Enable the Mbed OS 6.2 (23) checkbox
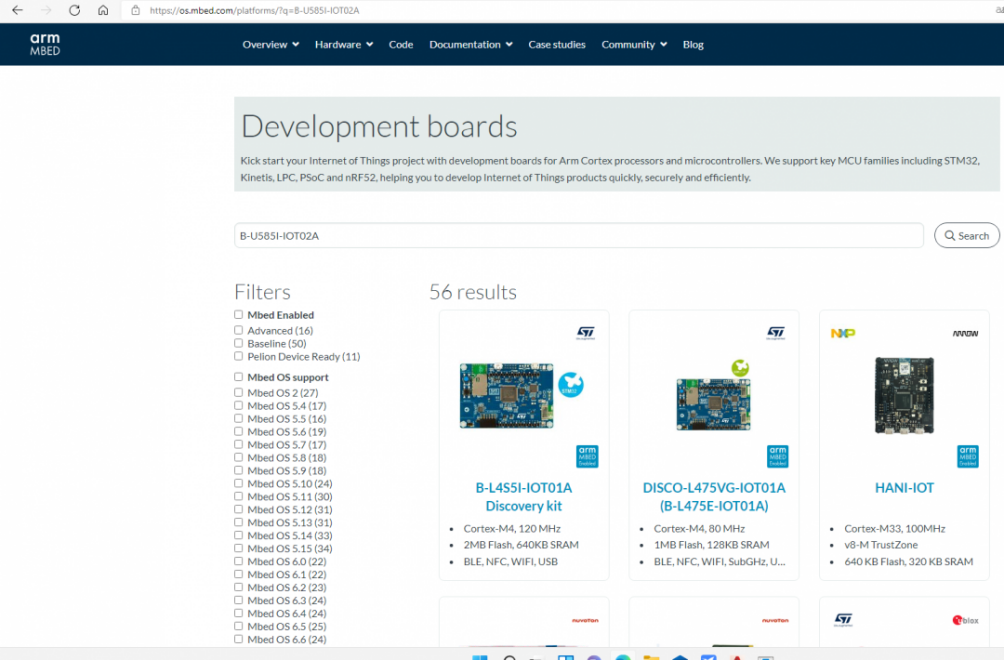The width and height of the screenshot is (1004, 660). pos(238,587)
